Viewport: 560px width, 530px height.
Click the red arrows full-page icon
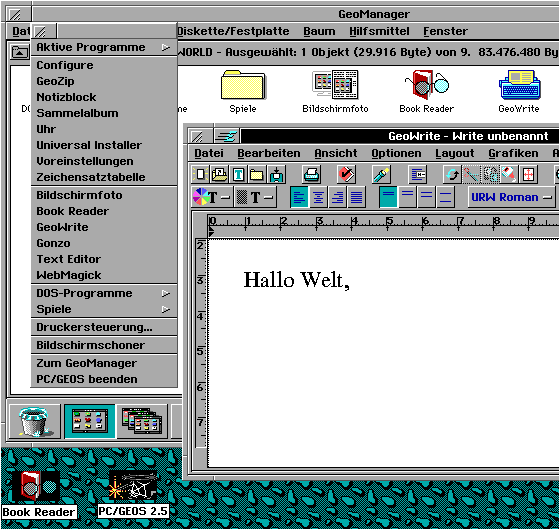click(528, 174)
